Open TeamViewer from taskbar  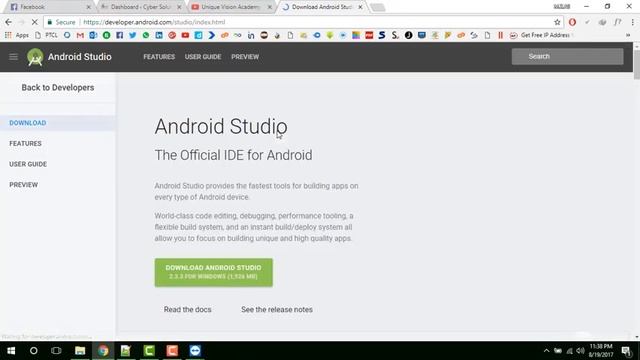point(195,351)
